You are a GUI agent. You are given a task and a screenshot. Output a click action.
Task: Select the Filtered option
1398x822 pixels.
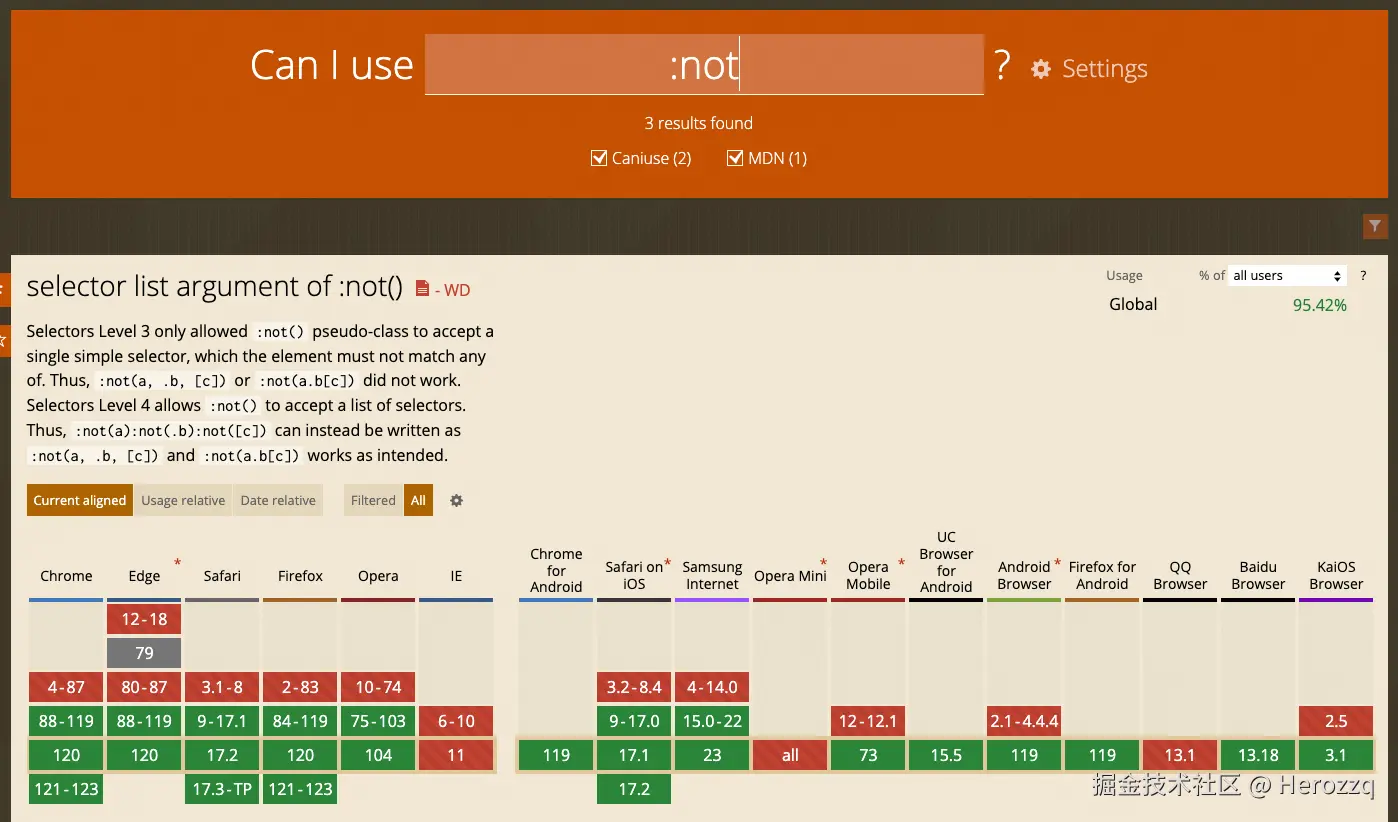coord(374,500)
